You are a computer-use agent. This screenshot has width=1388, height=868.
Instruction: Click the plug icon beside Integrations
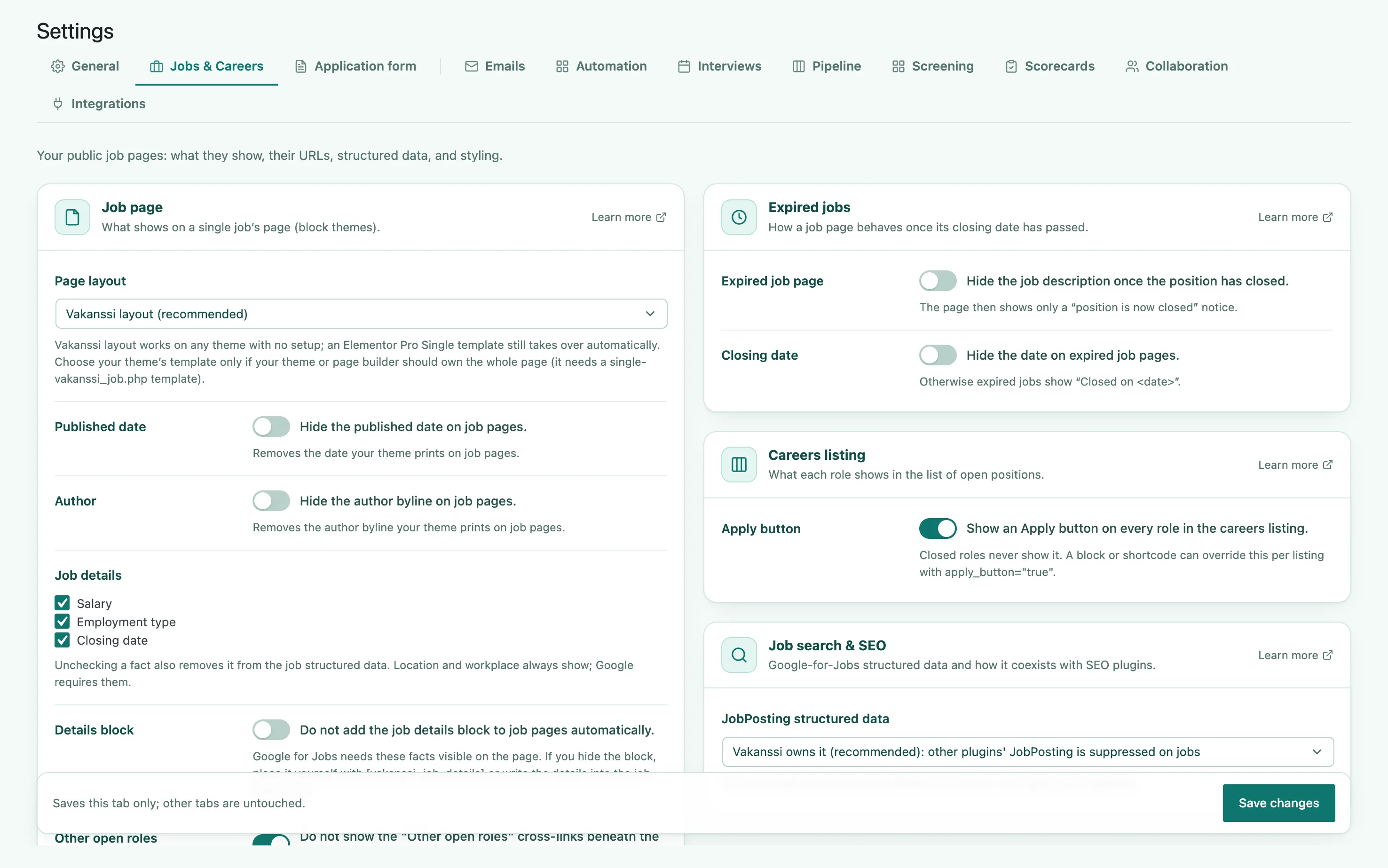click(57, 104)
